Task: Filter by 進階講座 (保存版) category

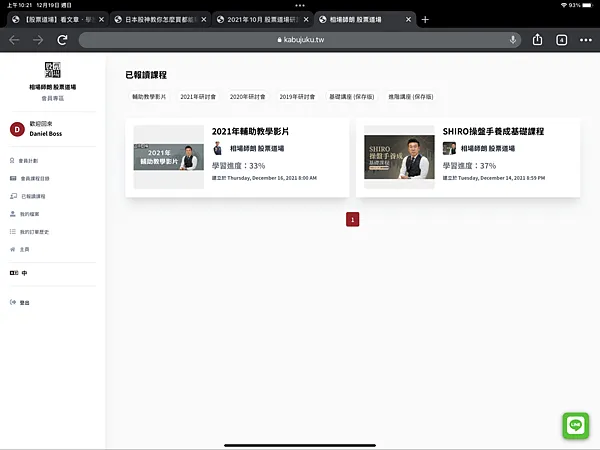Action: 411,97
